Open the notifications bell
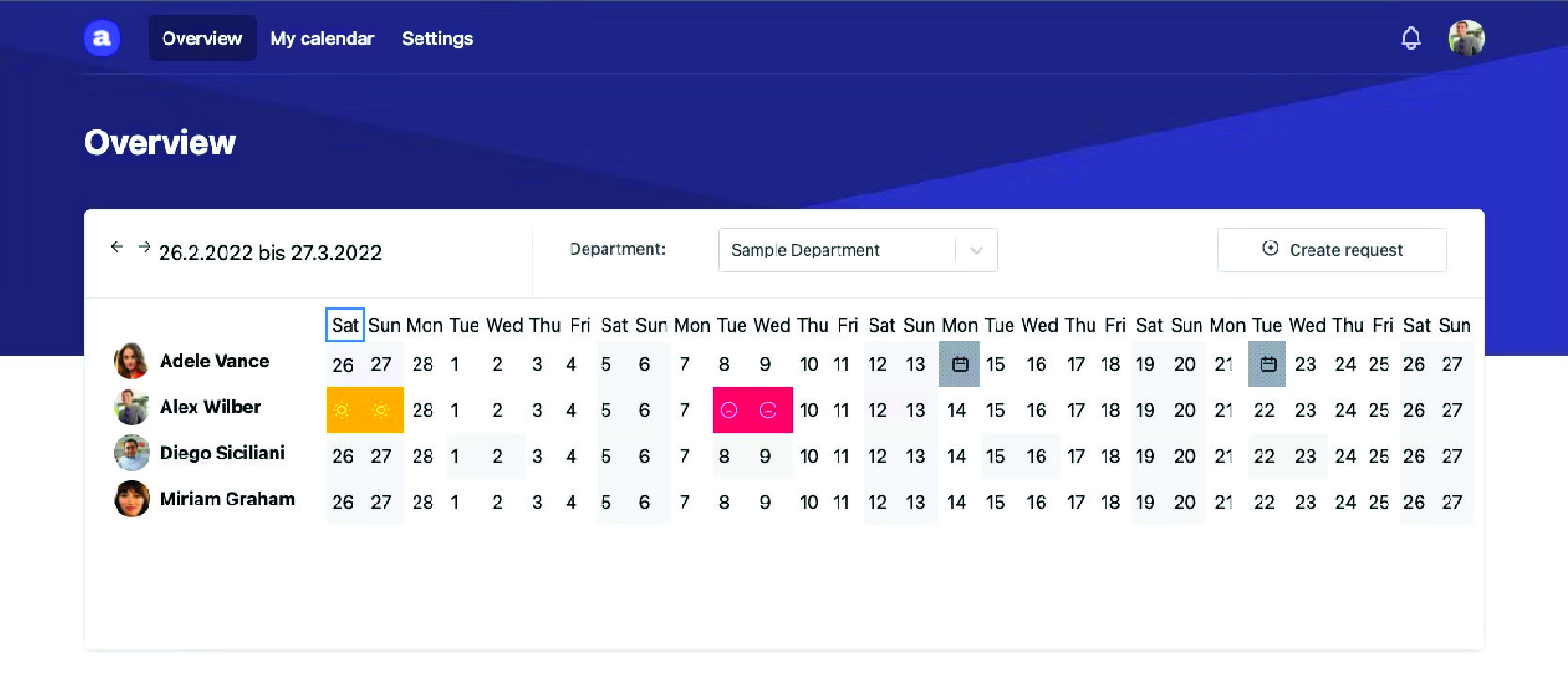1568x683 pixels. click(x=1411, y=38)
